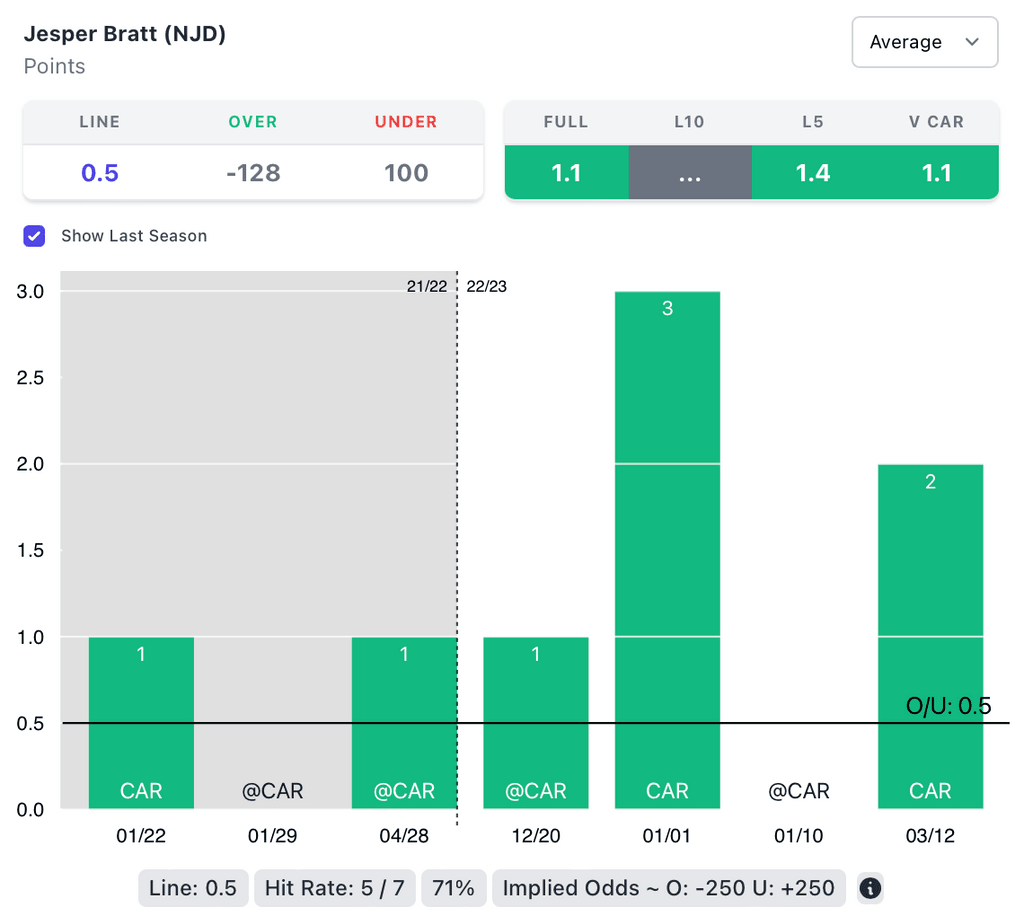Click the Implied Odds badge
Viewport: 1024px width, 923px height.
[x=670, y=888]
